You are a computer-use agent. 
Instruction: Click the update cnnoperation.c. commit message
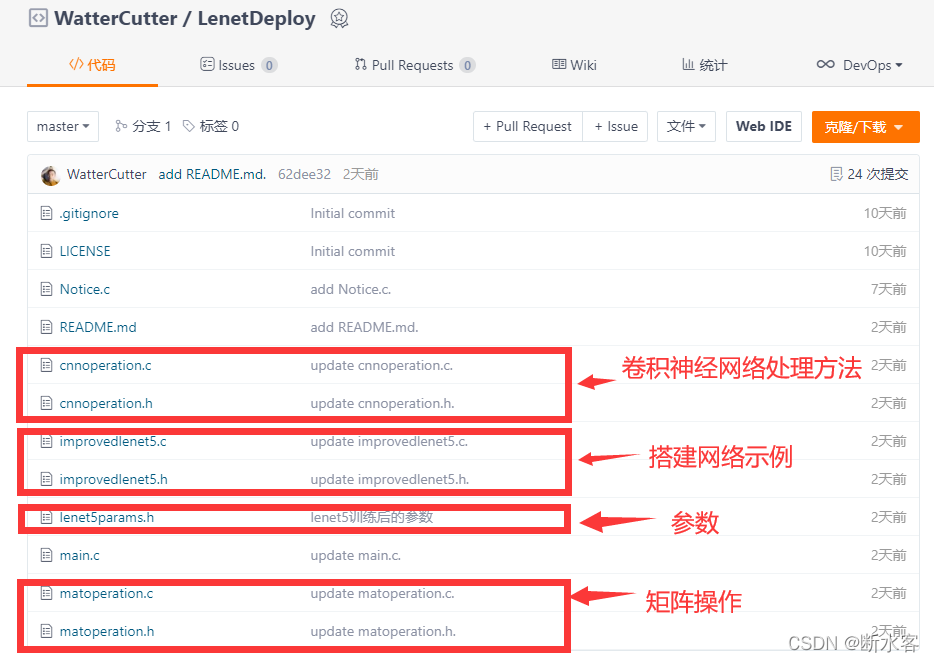[382, 365]
